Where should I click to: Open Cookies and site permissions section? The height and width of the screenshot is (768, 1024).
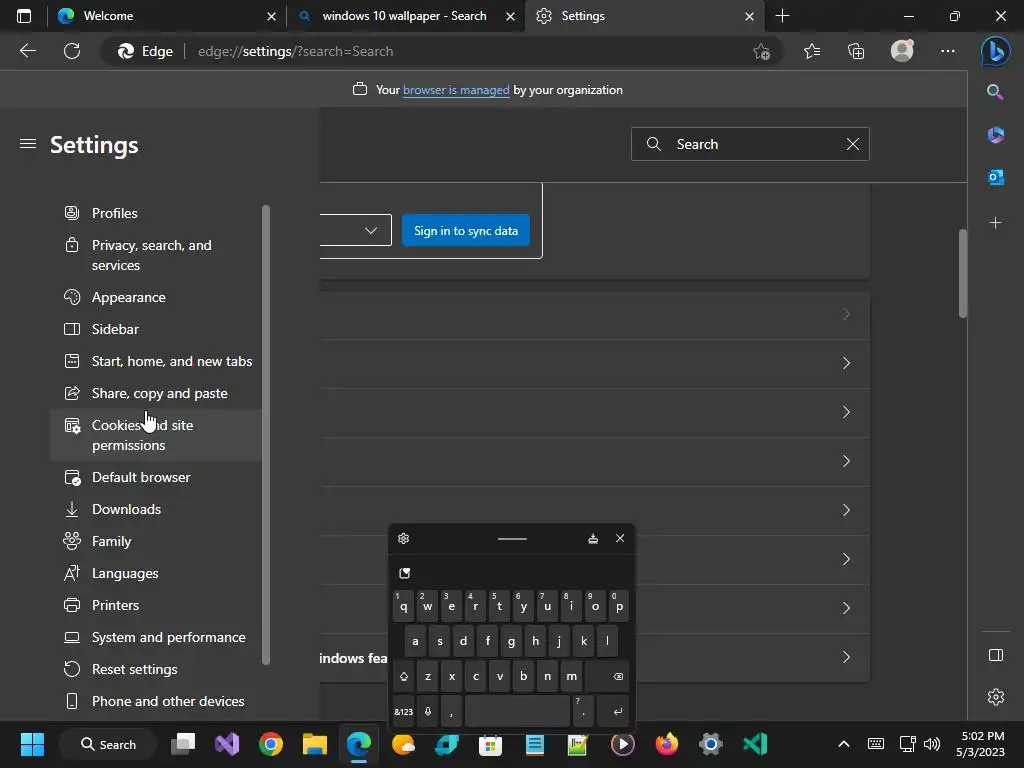(x=155, y=435)
